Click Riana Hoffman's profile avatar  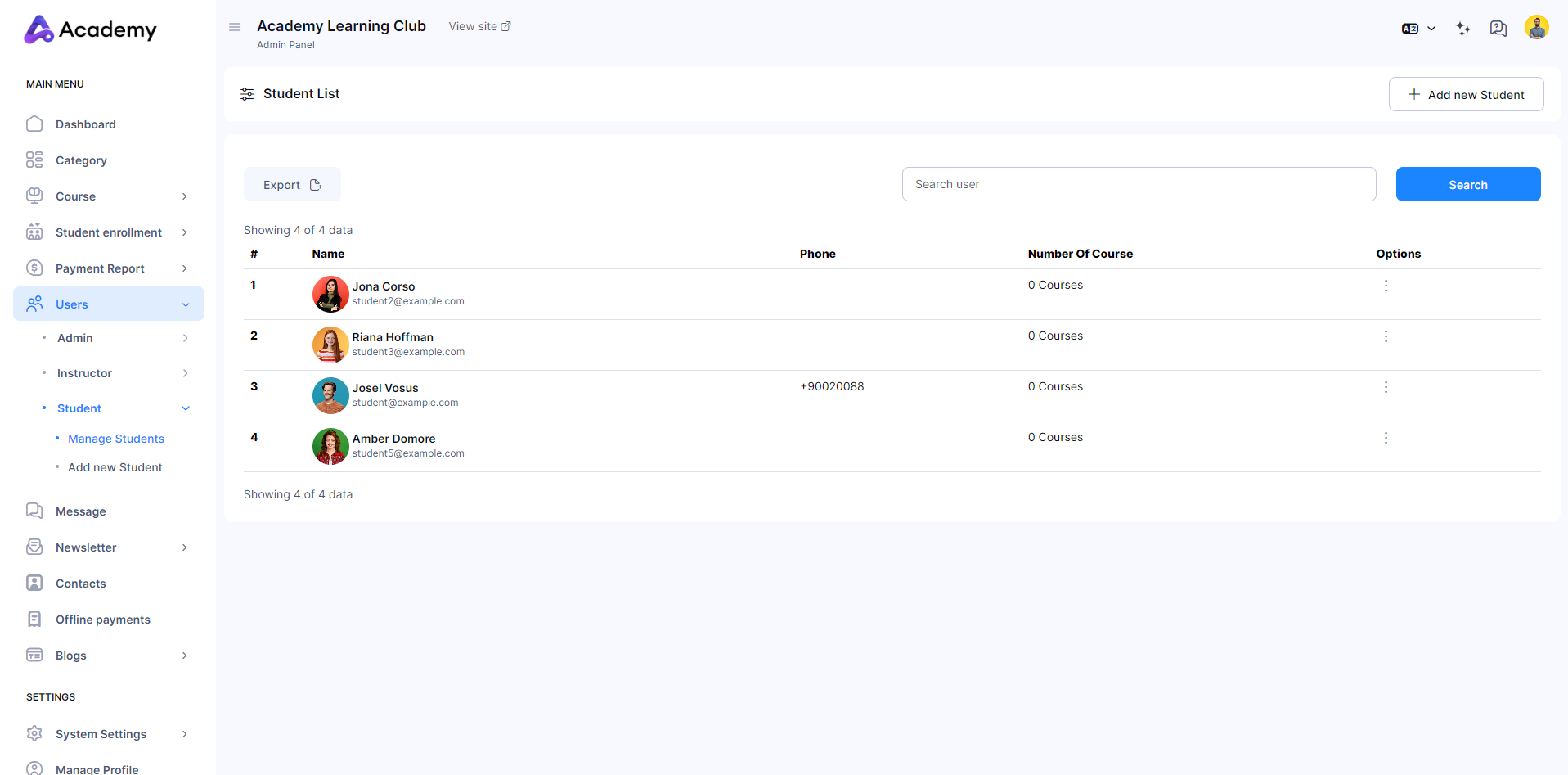click(330, 345)
